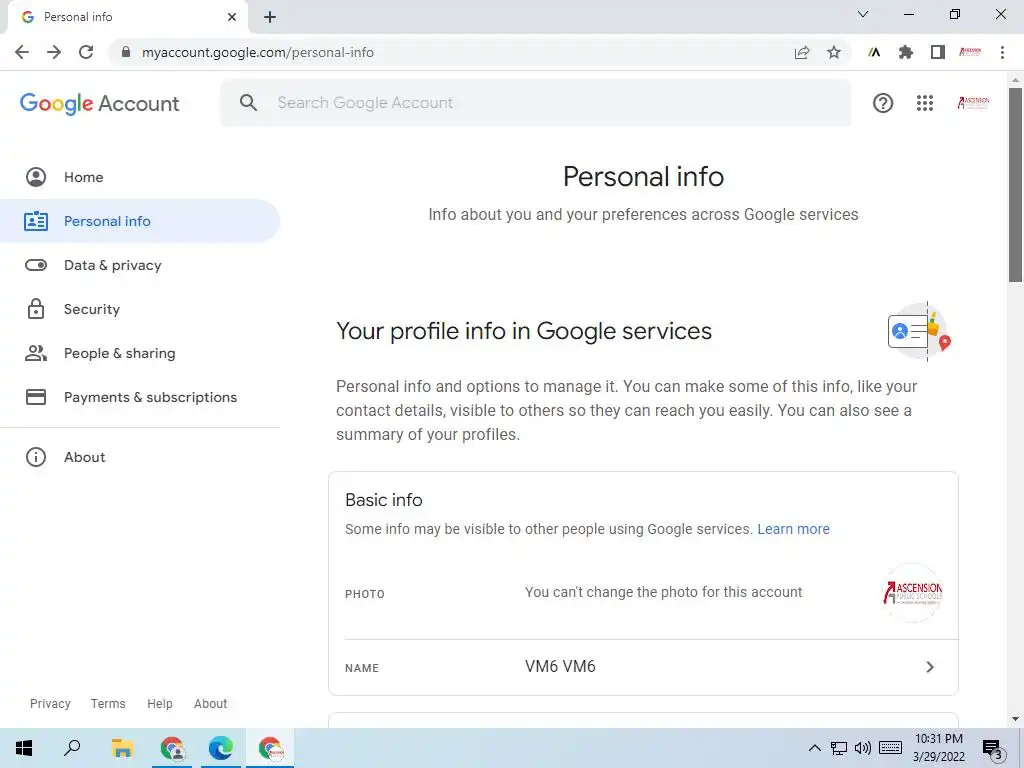Go forward with the browser forward arrow
This screenshot has width=1024, height=768.
54,52
